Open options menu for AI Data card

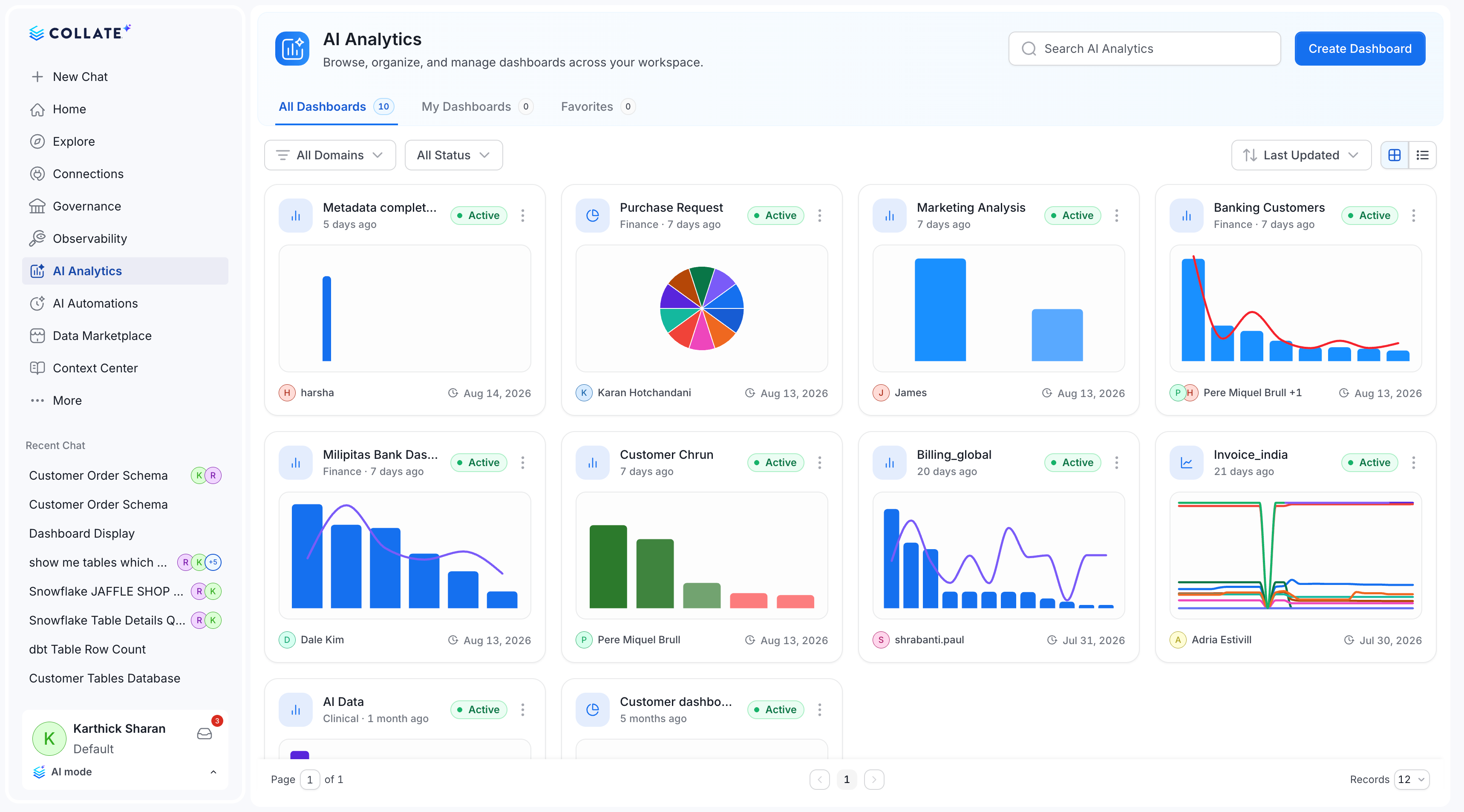(523, 710)
